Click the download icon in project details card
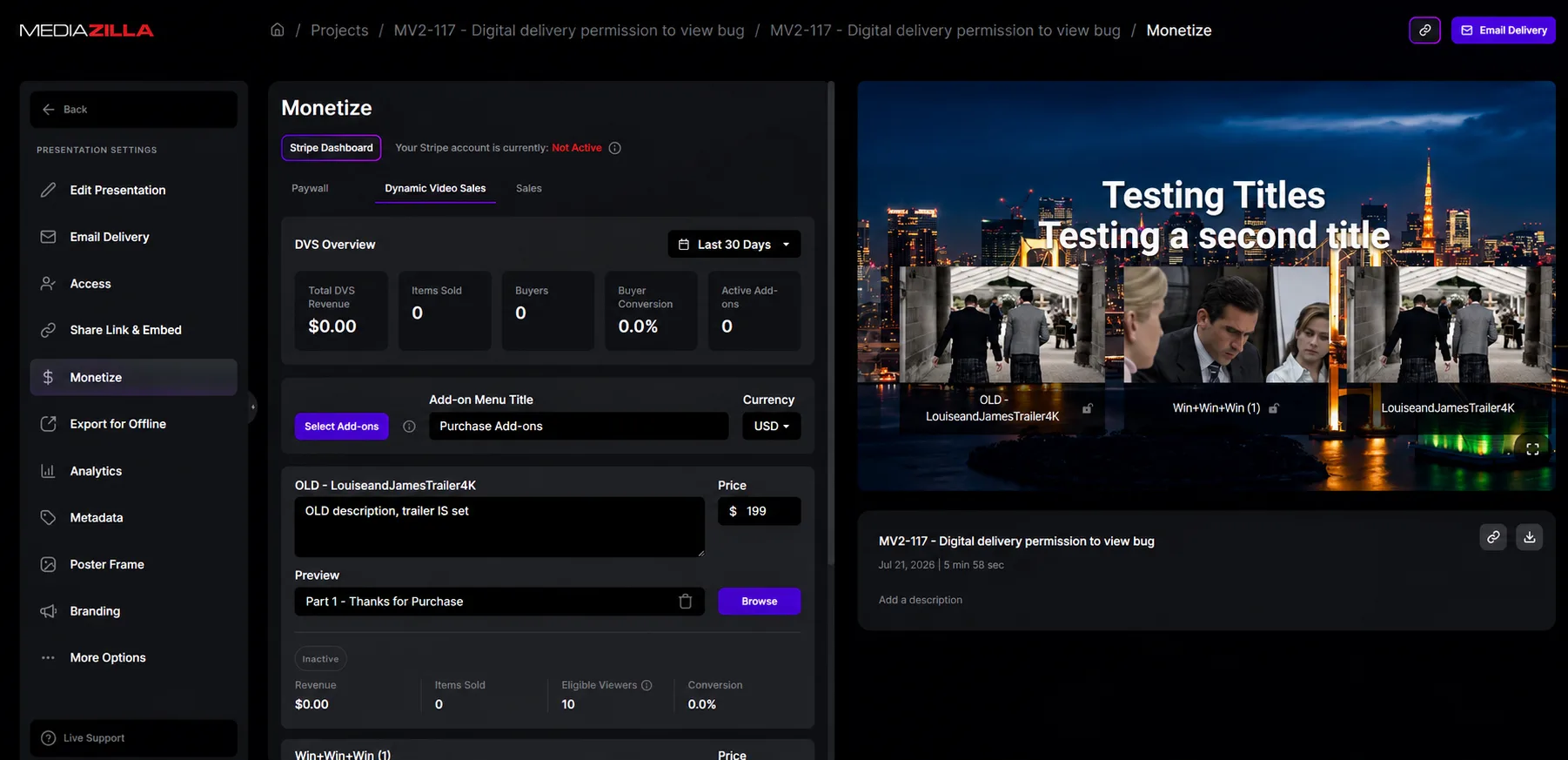 pos(1530,537)
